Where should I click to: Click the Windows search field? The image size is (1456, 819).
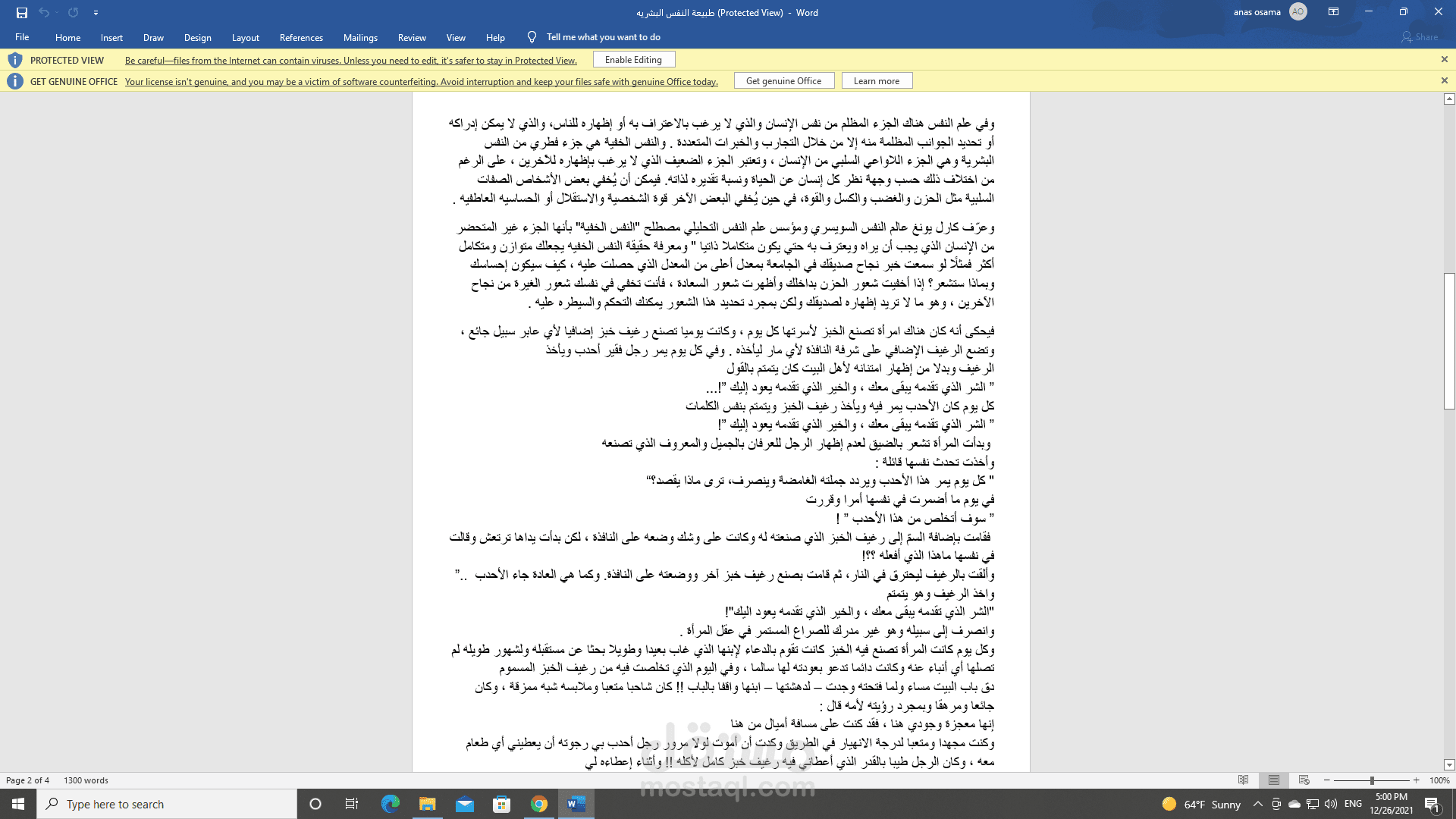point(167,804)
